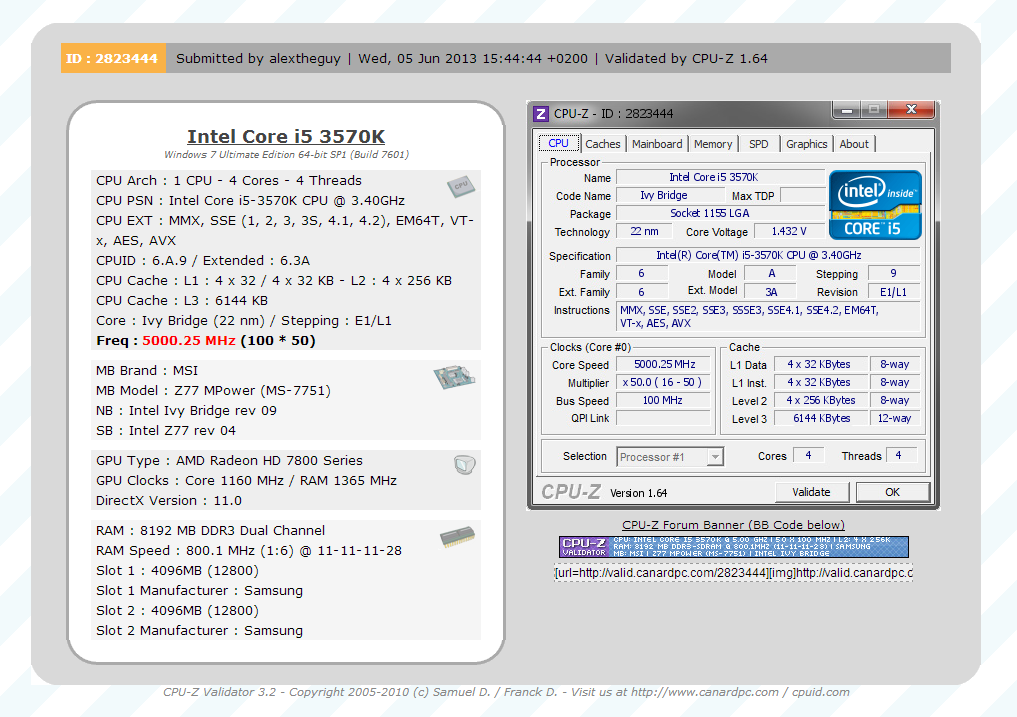Click the OK button

pyautogui.click(x=892, y=492)
